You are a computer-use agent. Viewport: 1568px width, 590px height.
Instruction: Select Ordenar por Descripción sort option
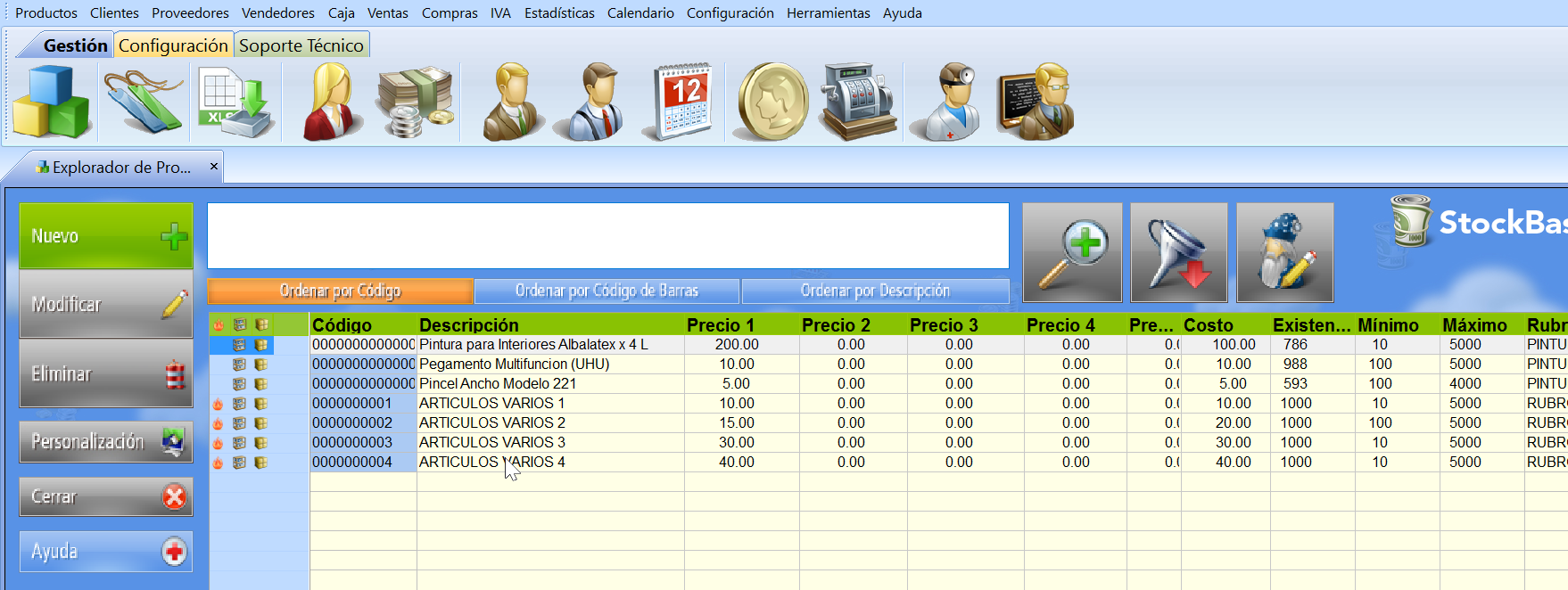875,291
